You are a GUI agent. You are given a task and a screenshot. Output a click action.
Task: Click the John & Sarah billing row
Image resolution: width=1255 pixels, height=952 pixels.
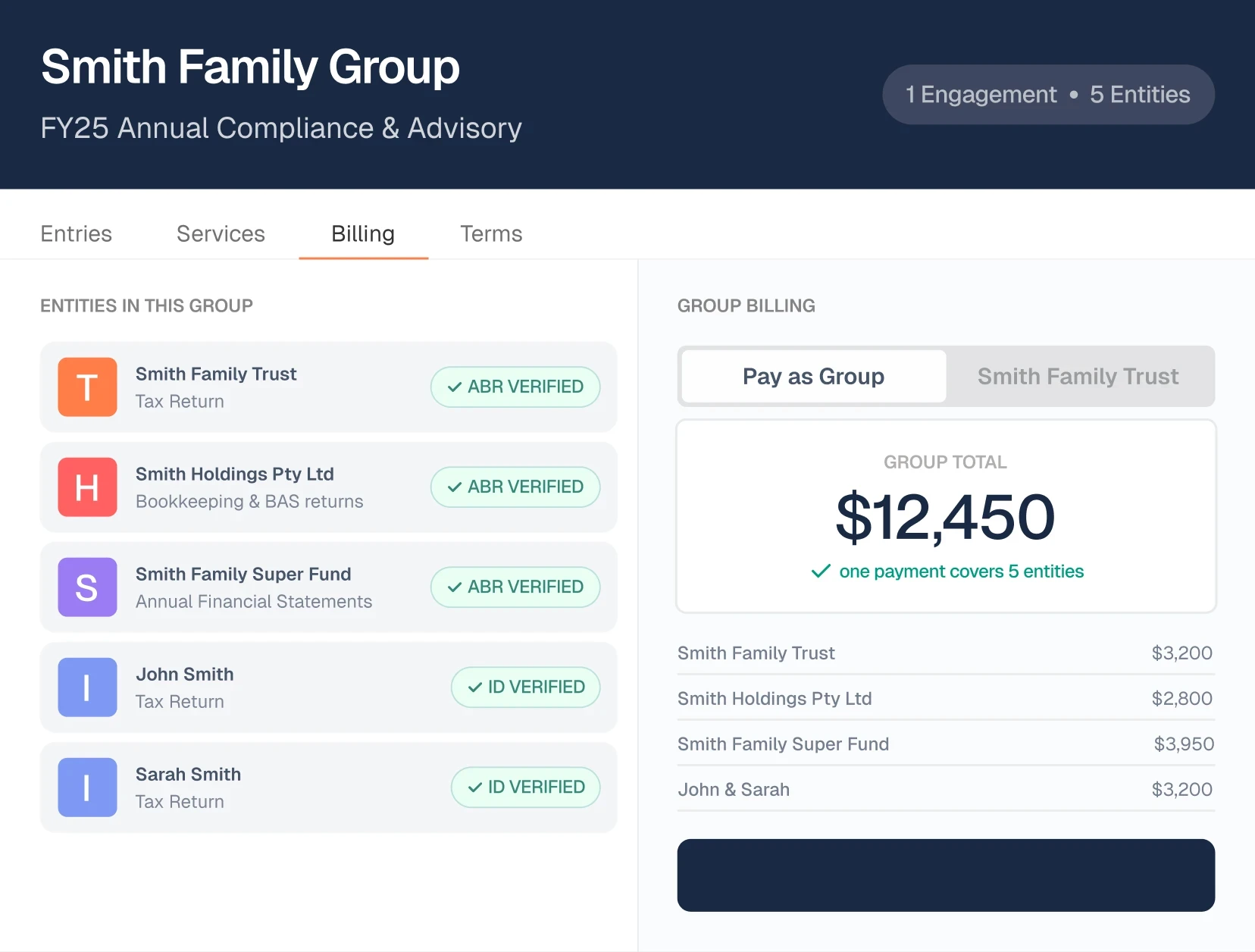(x=945, y=790)
